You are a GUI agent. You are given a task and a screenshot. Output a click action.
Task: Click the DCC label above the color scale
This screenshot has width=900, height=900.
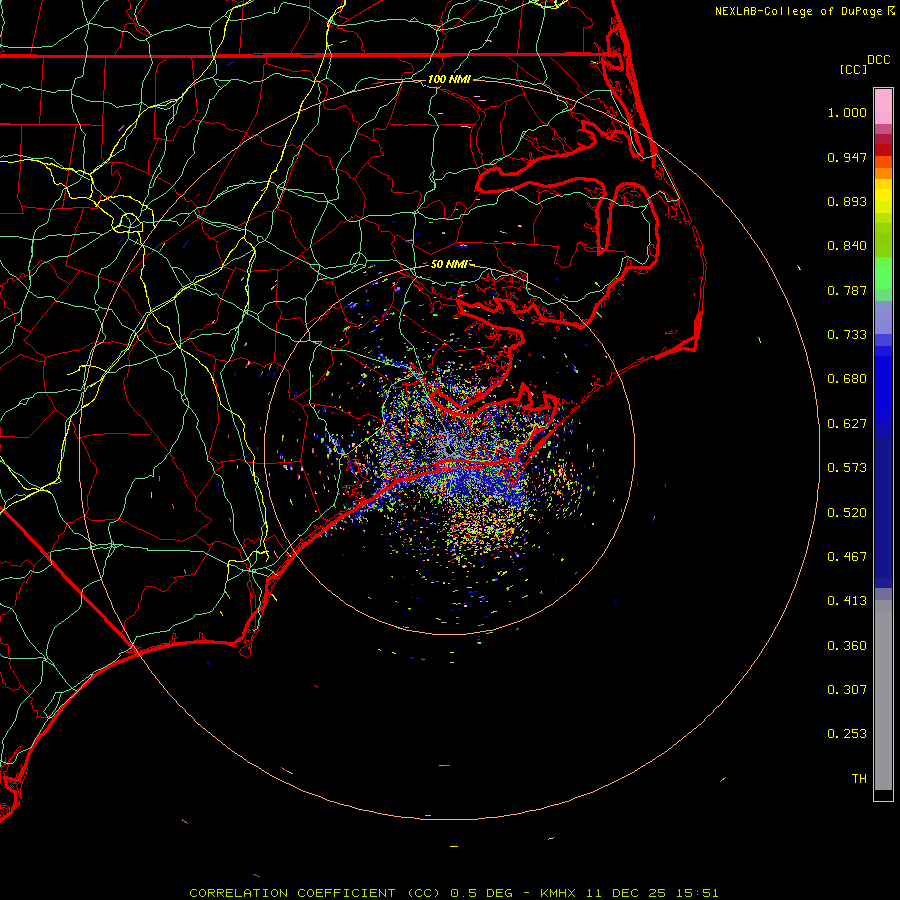pyautogui.click(x=879, y=60)
